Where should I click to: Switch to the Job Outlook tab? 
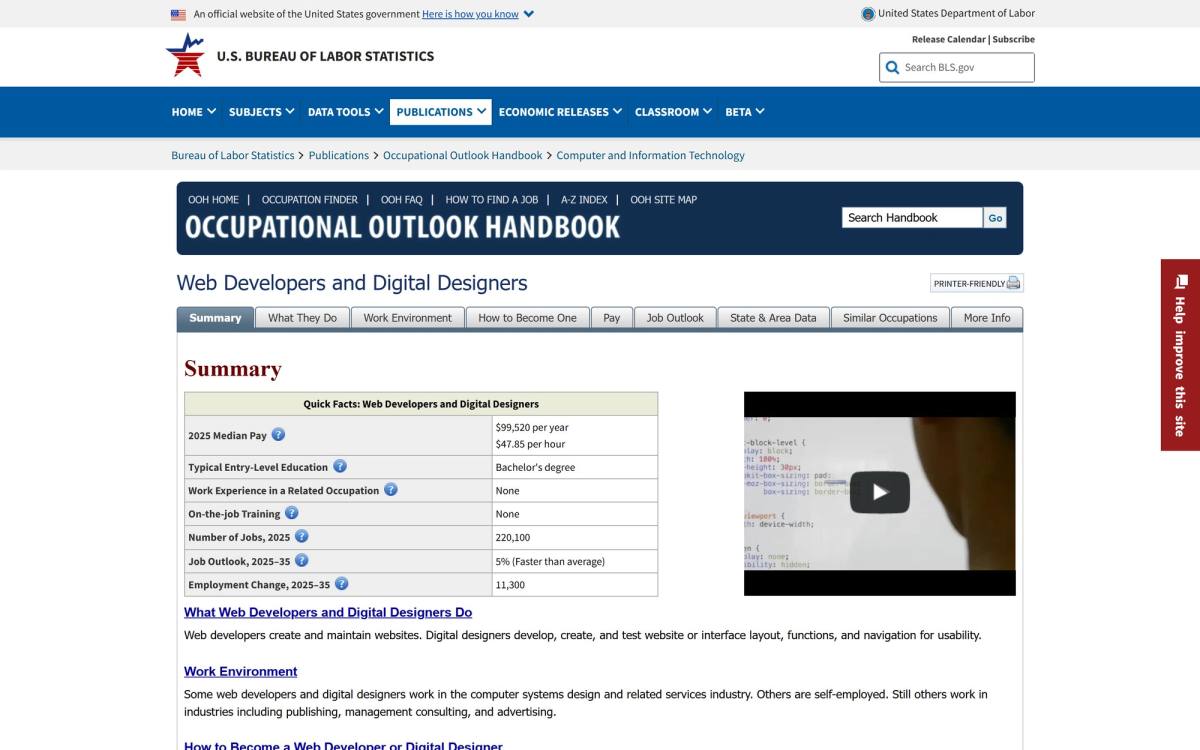[675, 318]
